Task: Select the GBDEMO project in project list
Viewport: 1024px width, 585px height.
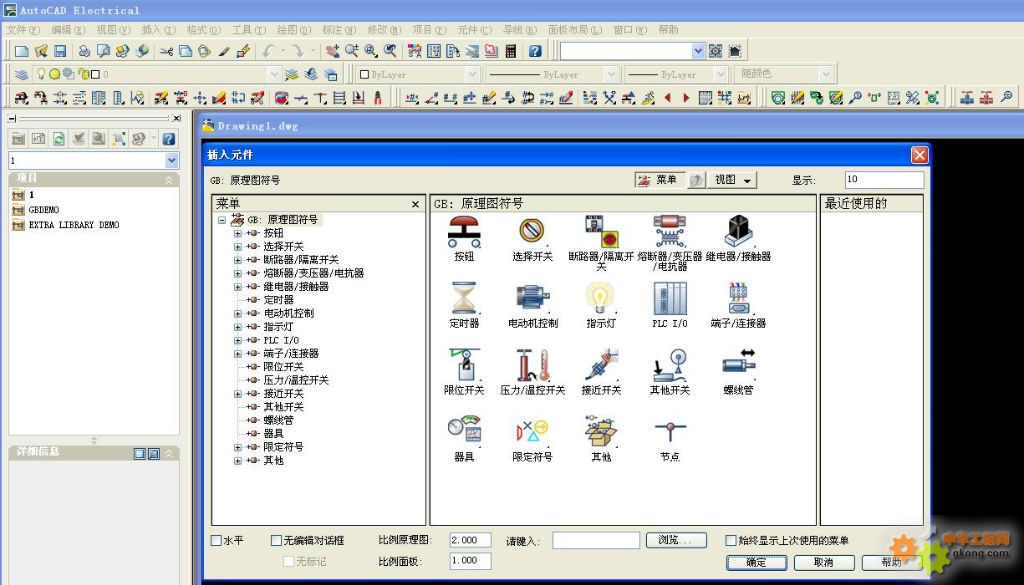Action: click(43, 210)
